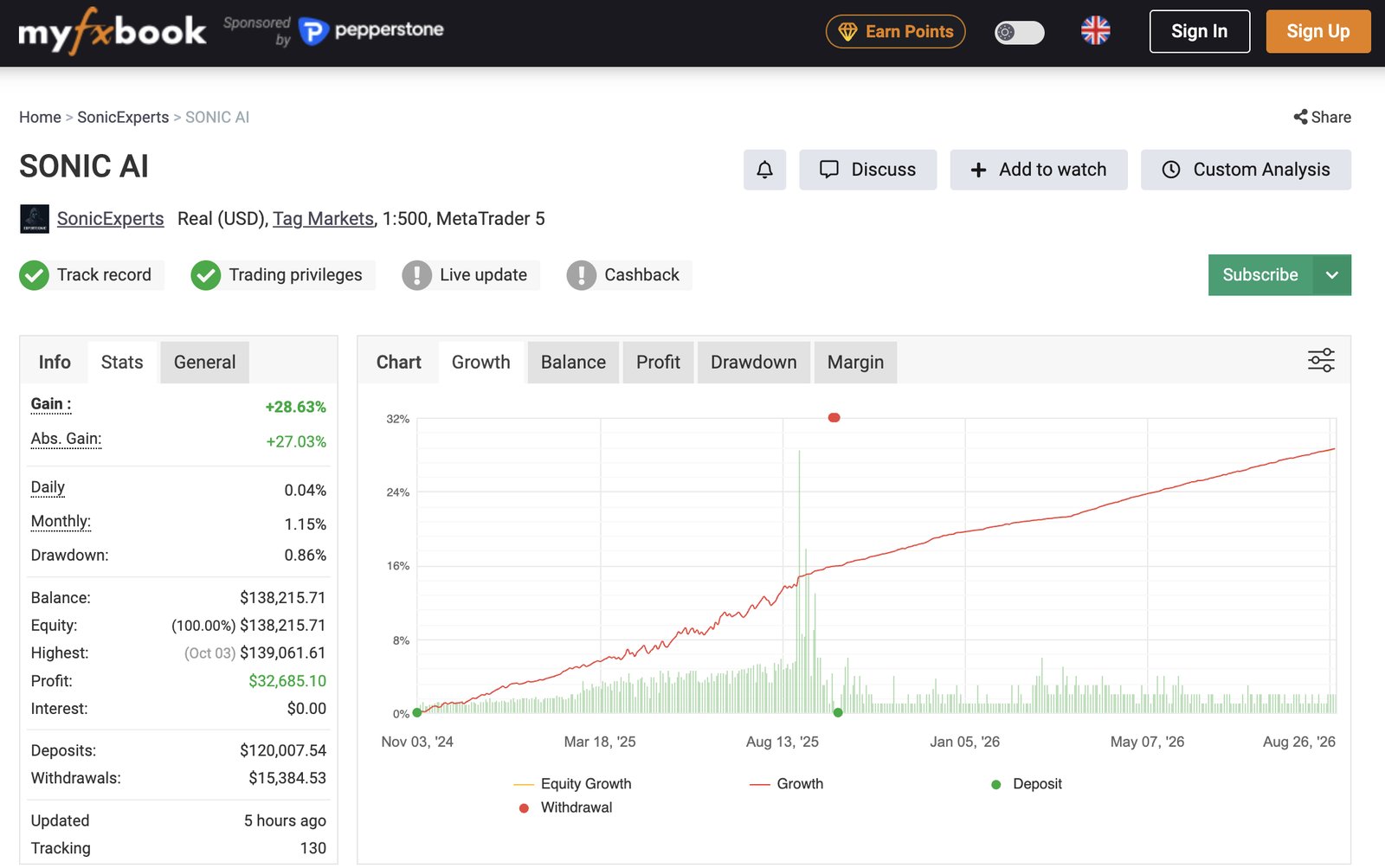
Task: Click the Track record verified checkmark
Action: (x=34, y=275)
